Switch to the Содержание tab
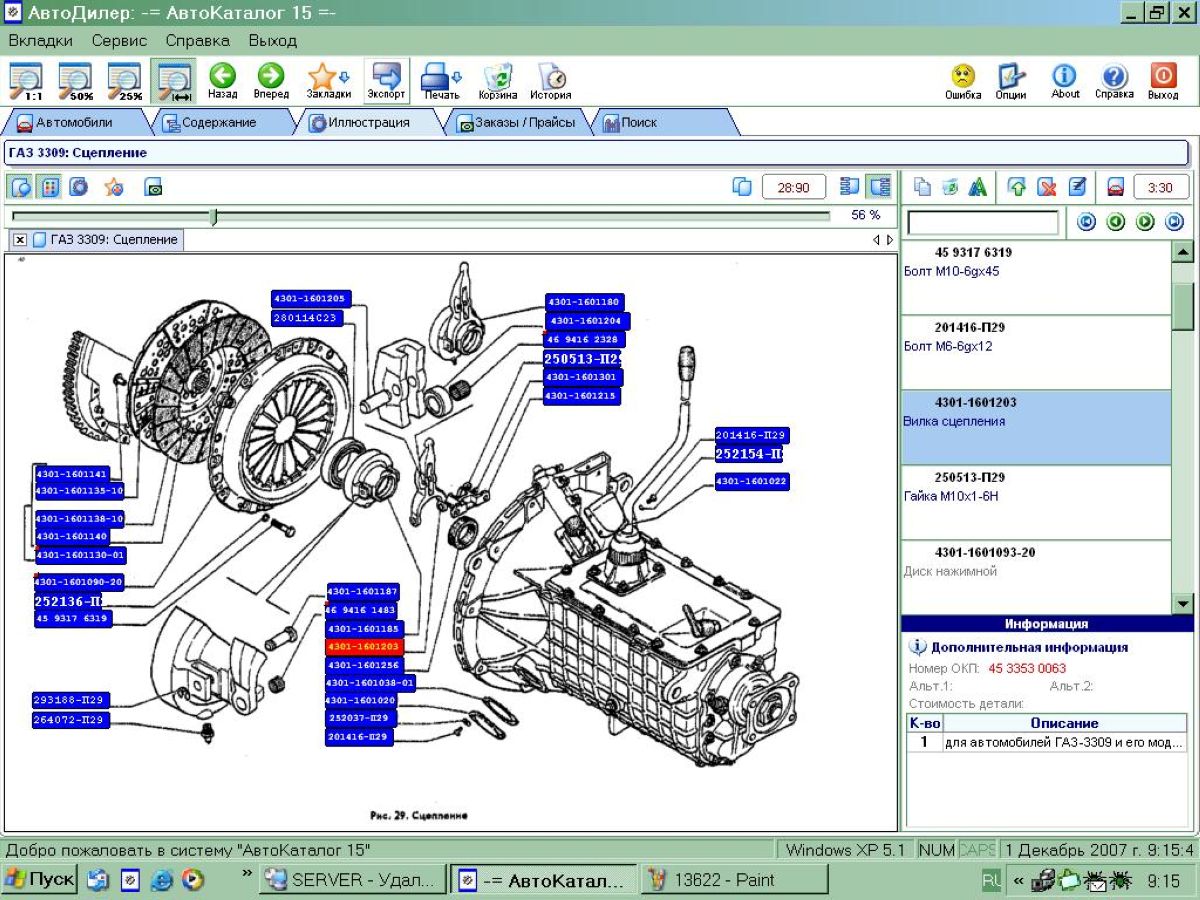This screenshot has height=900, width=1200. coord(218,123)
